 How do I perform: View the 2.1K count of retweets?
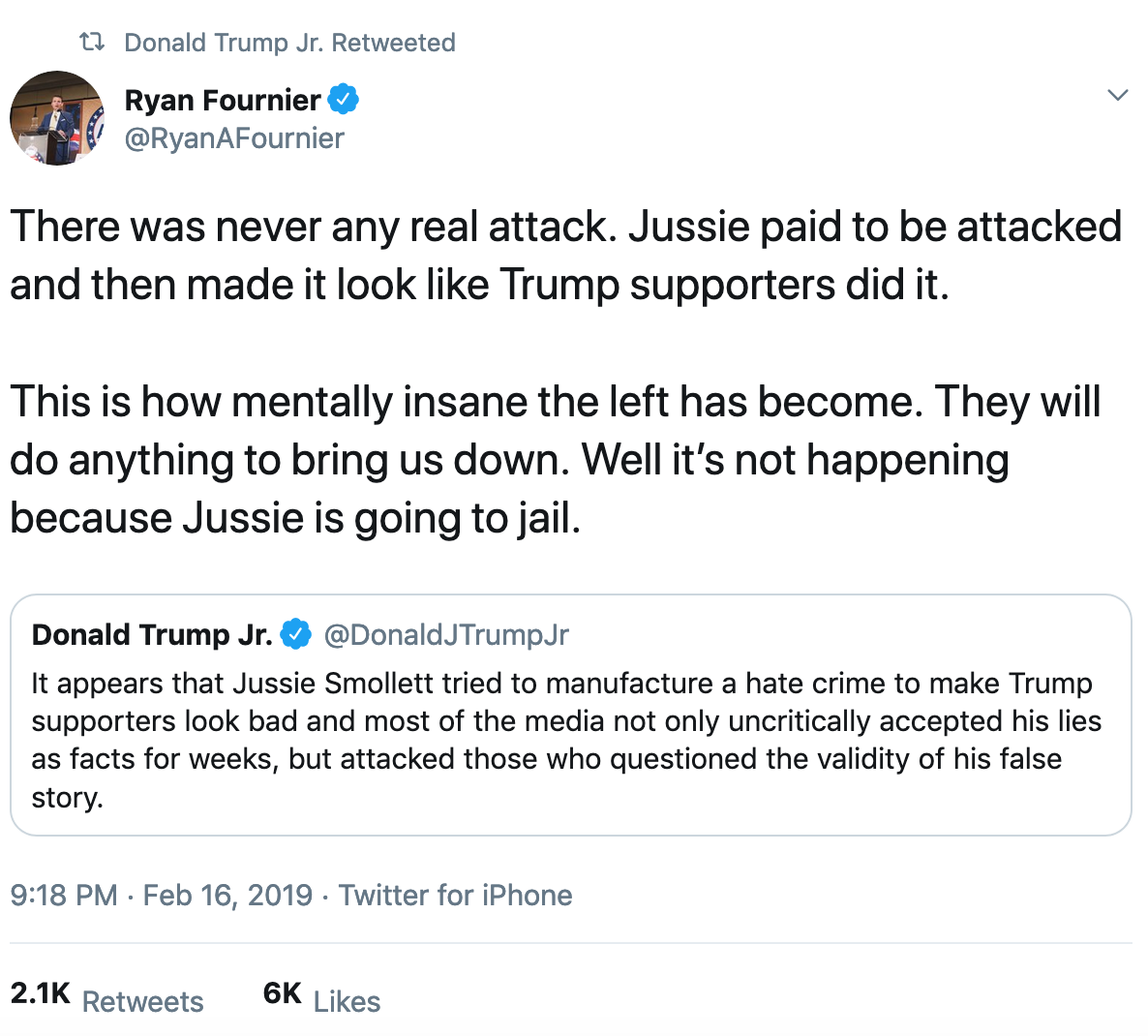pyautogui.click(x=40, y=993)
